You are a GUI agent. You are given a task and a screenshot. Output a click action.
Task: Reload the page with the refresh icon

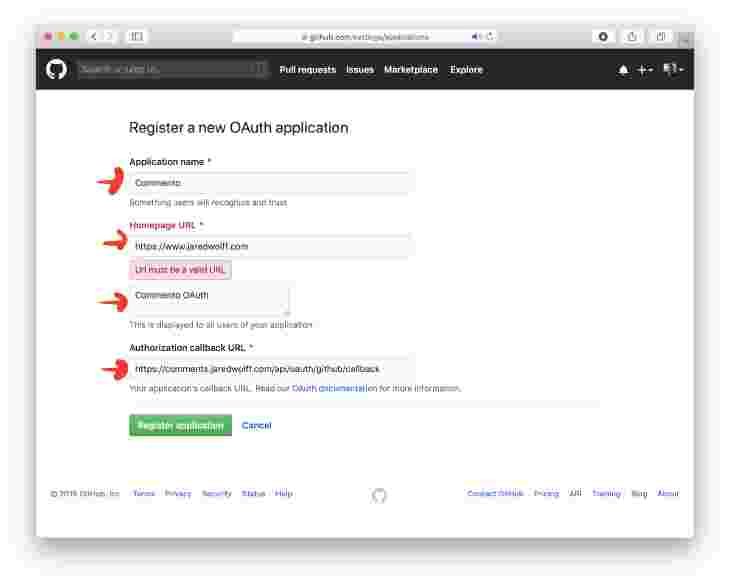pos(489,36)
